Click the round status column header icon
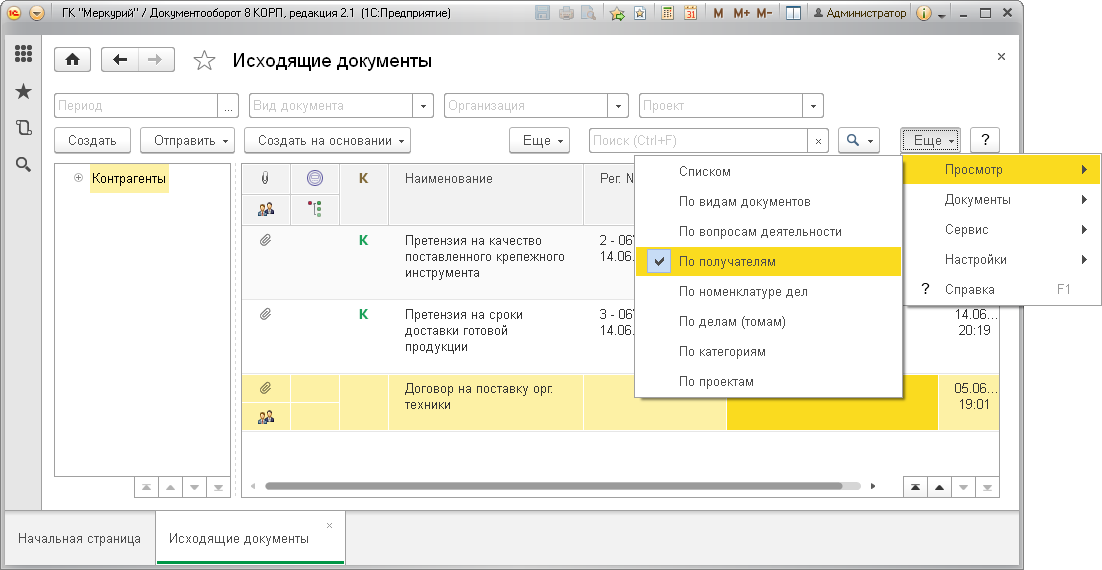This screenshot has height=570, width=1102. click(x=315, y=179)
